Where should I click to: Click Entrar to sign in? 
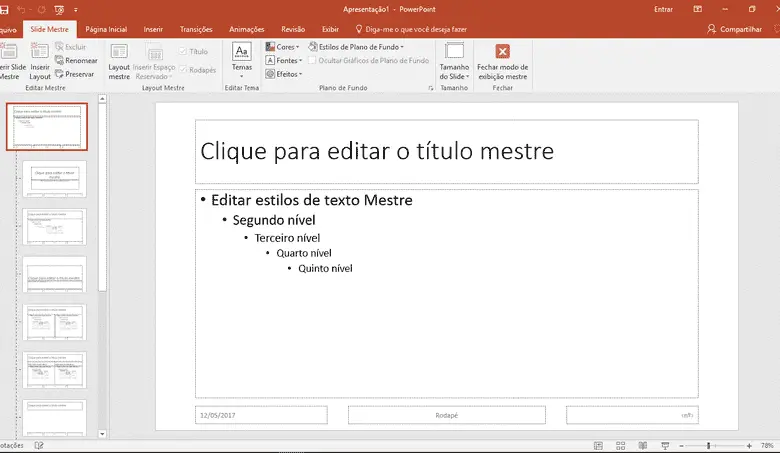663,9
